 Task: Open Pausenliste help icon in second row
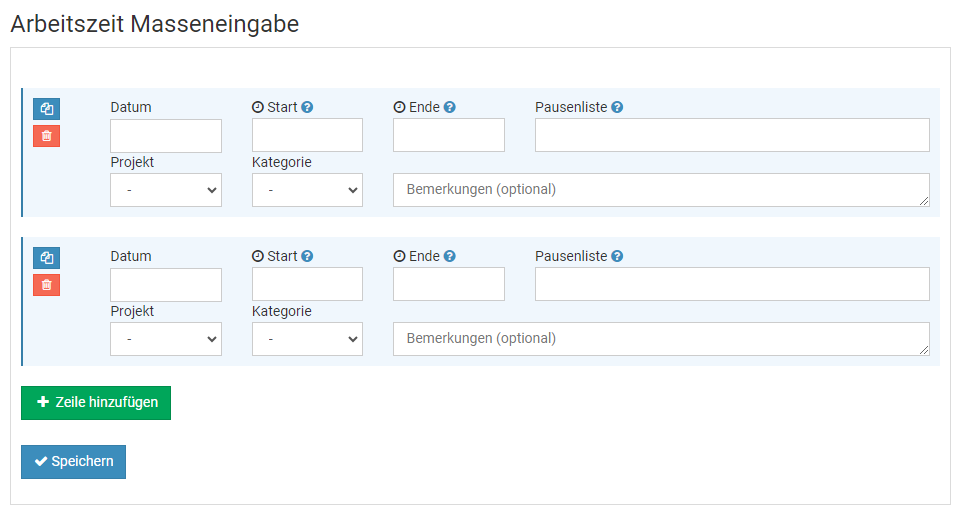(x=618, y=256)
